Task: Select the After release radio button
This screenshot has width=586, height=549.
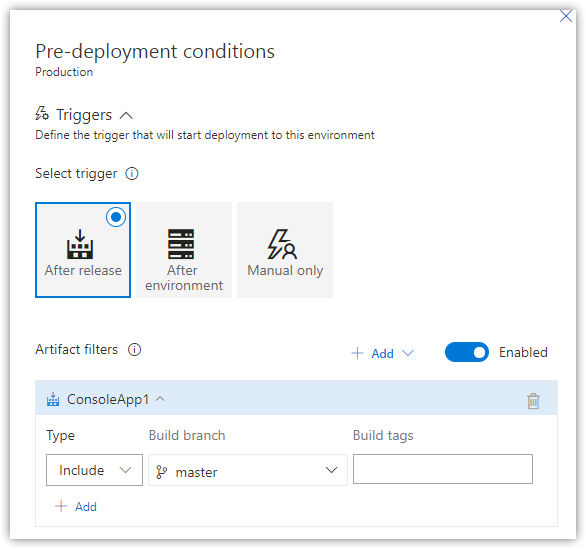Action: pos(116,217)
